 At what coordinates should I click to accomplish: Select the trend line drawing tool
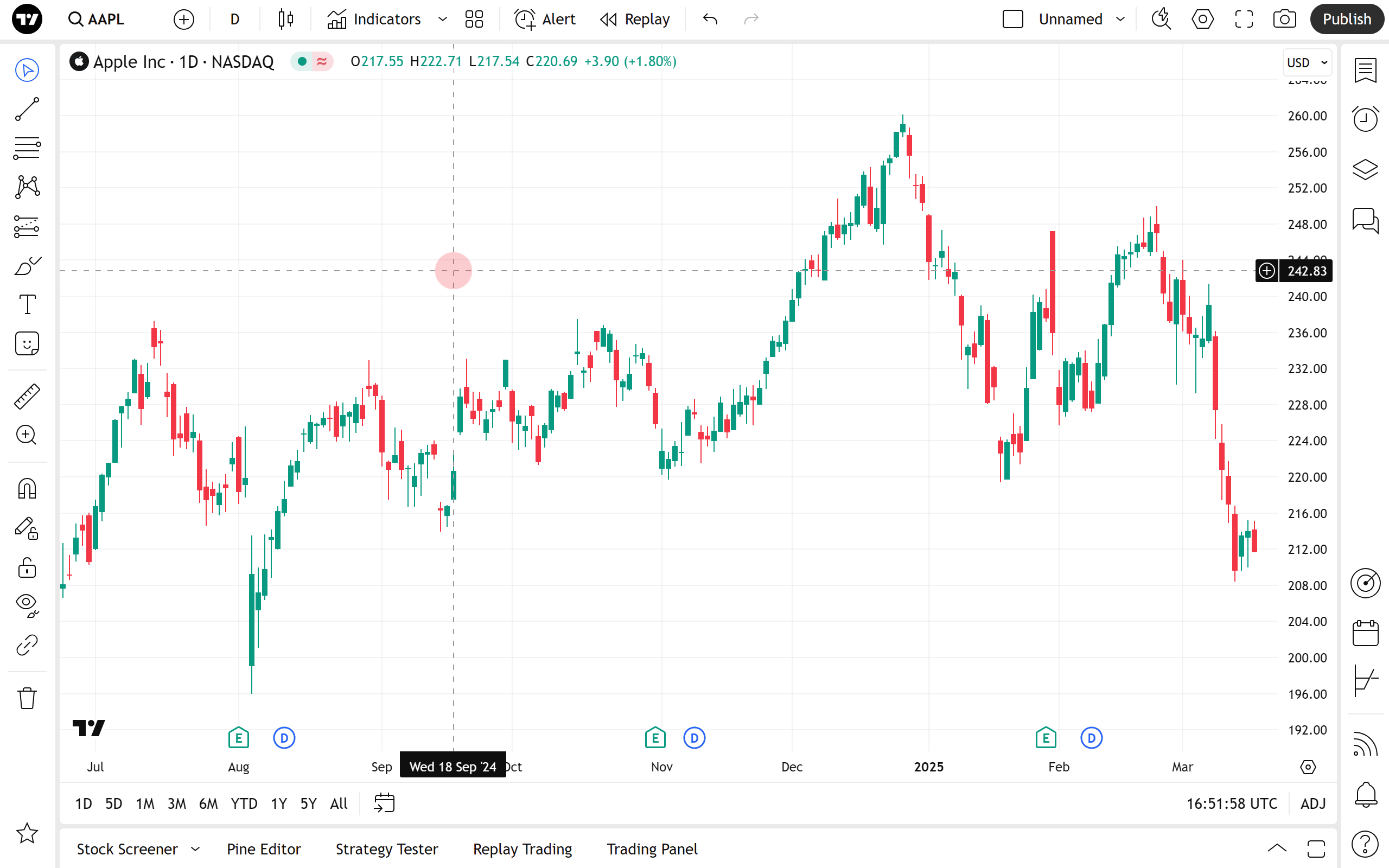pos(27,109)
